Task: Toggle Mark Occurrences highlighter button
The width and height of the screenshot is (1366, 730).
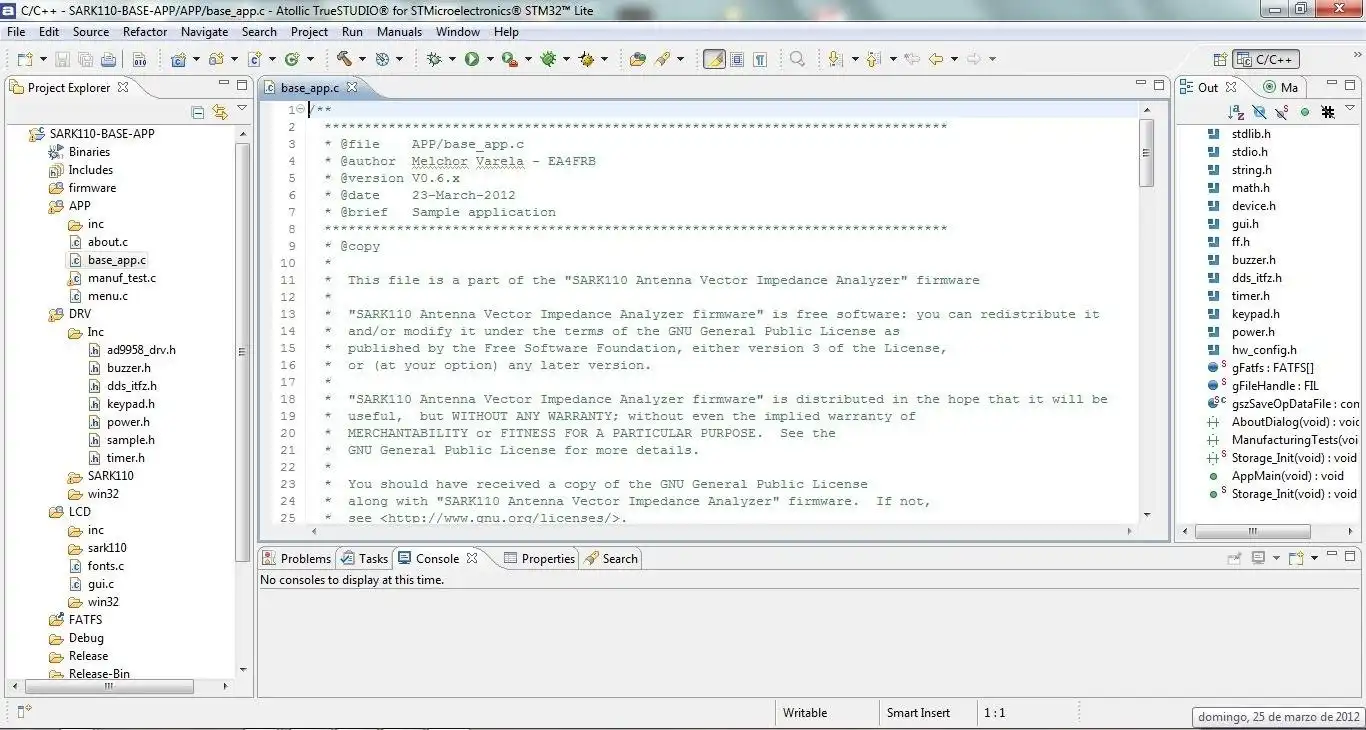Action: (x=714, y=59)
